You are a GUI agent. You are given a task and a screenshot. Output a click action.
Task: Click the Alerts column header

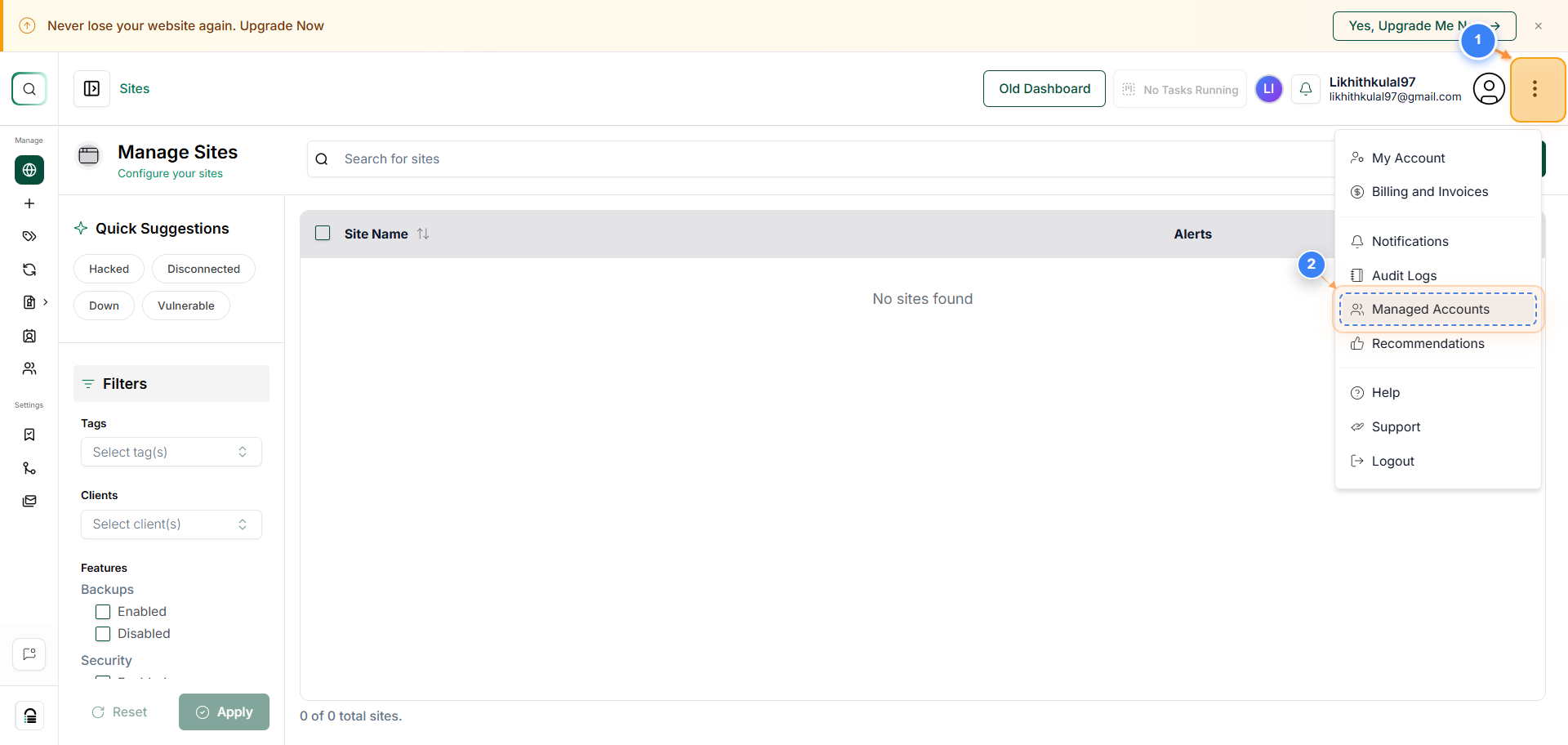click(x=1193, y=234)
